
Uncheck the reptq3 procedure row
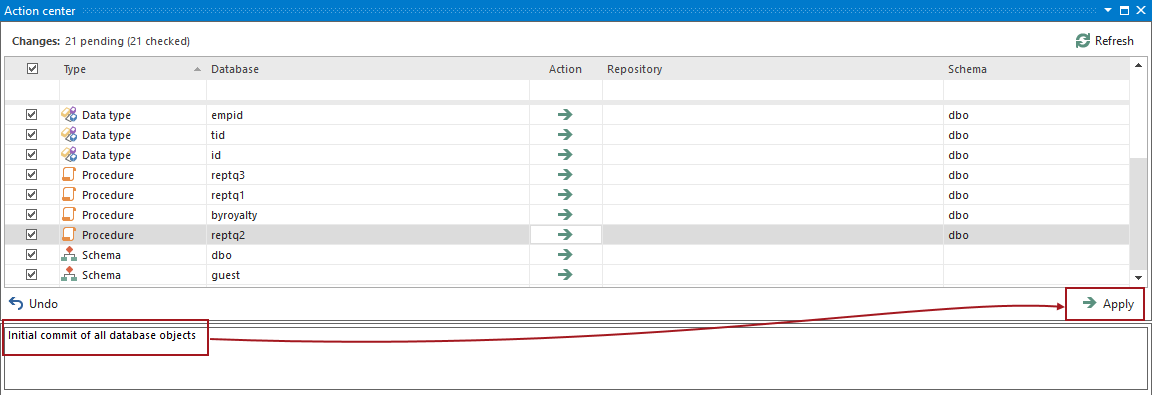tap(32, 175)
